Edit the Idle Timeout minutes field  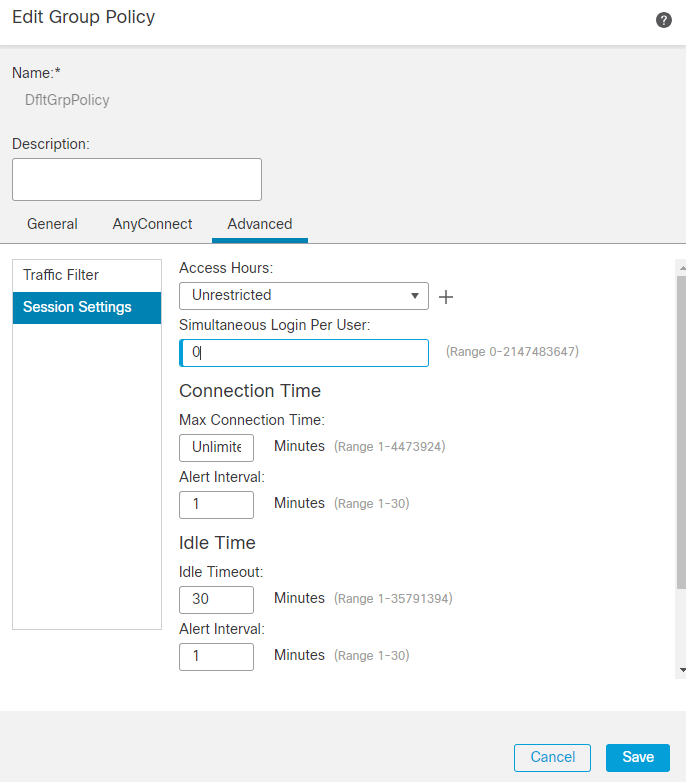(x=216, y=599)
